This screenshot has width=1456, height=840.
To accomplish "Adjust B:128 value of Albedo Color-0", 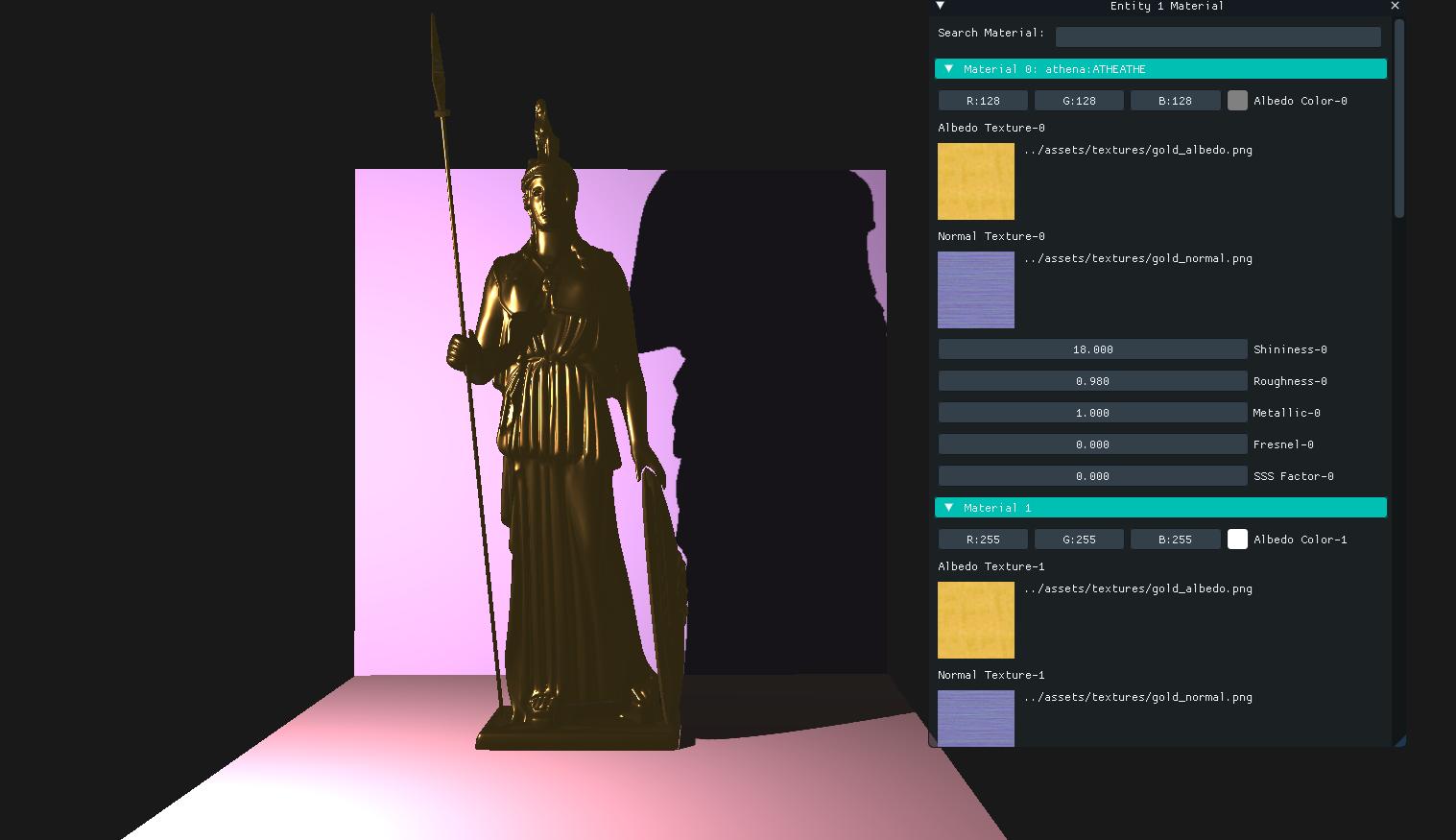I will pyautogui.click(x=1175, y=101).
